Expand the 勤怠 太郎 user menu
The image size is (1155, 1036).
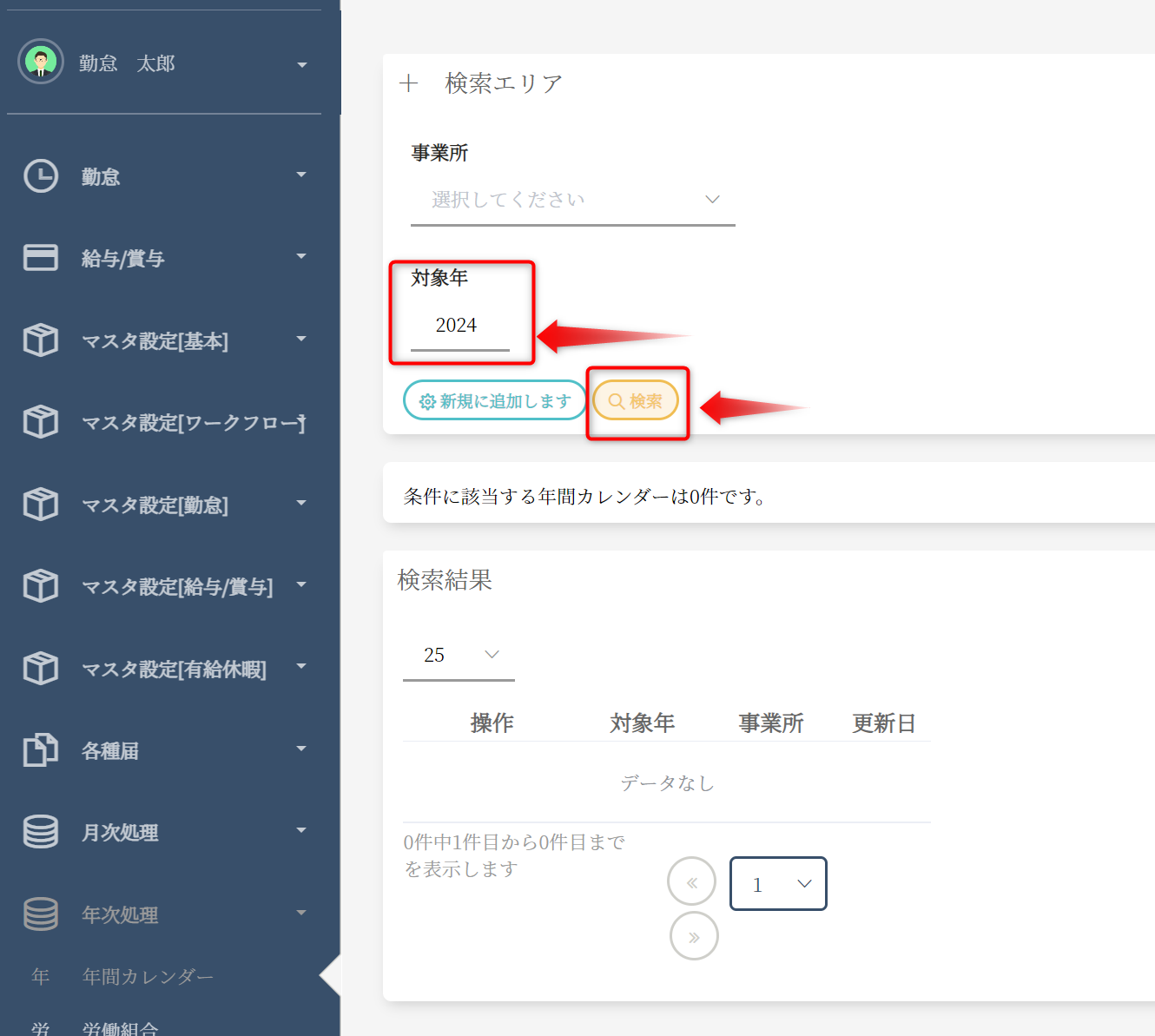click(x=301, y=64)
